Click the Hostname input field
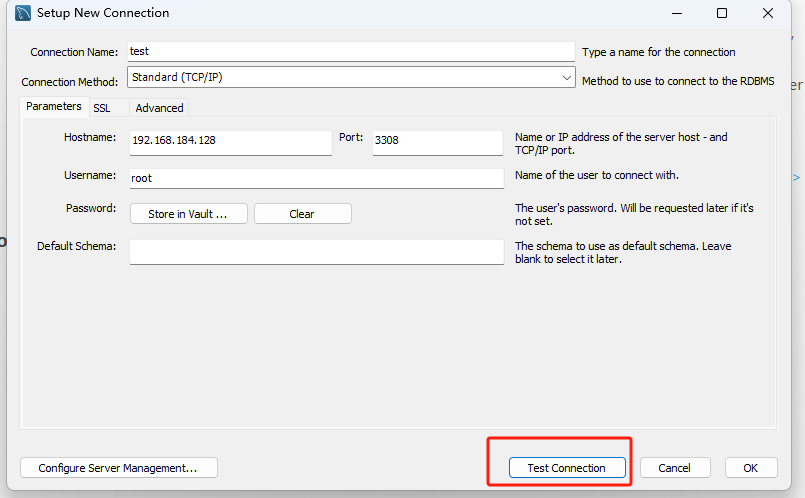805x498 pixels. [x=231, y=143]
